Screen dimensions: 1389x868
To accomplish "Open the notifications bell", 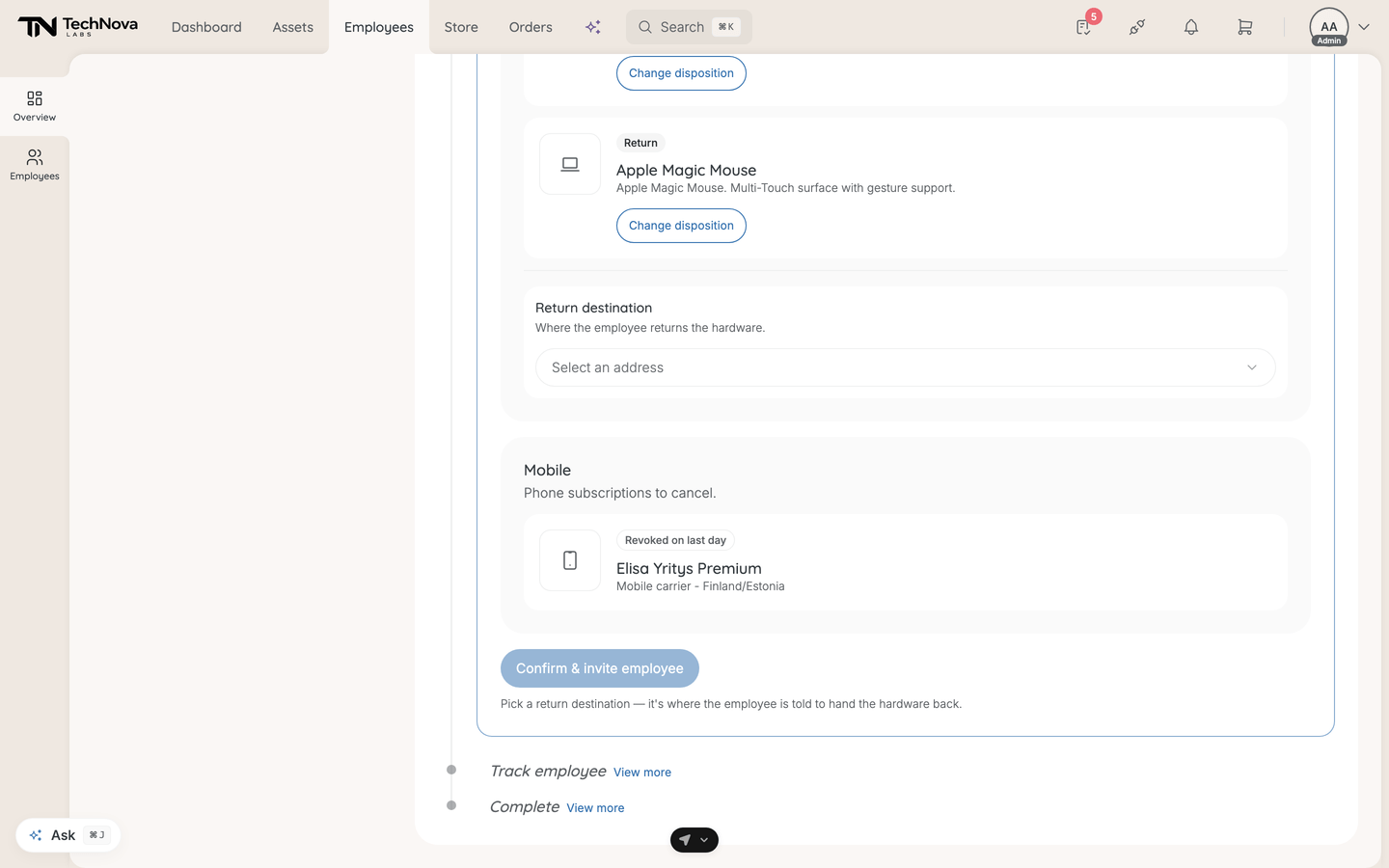I will (1191, 27).
